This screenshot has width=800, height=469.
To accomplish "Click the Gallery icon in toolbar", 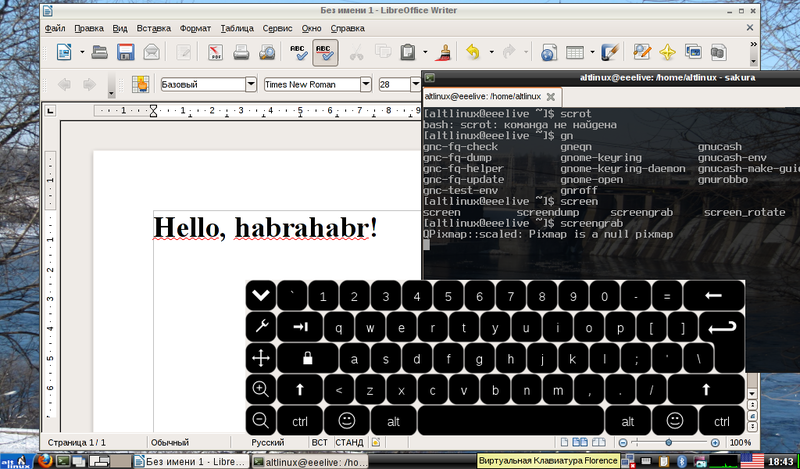I will pos(693,52).
